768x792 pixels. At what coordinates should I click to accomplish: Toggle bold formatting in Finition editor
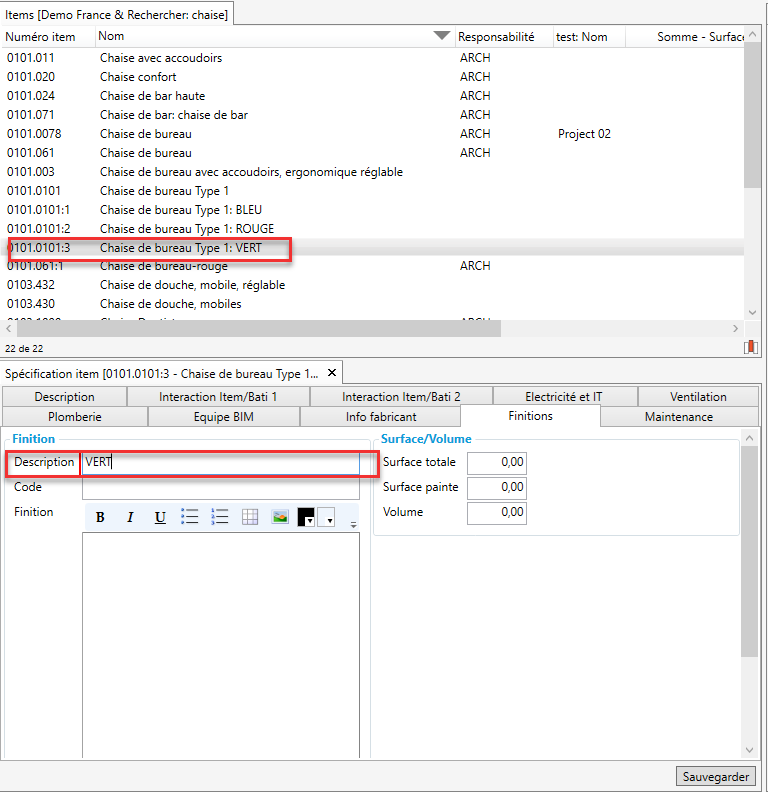[100, 517]
